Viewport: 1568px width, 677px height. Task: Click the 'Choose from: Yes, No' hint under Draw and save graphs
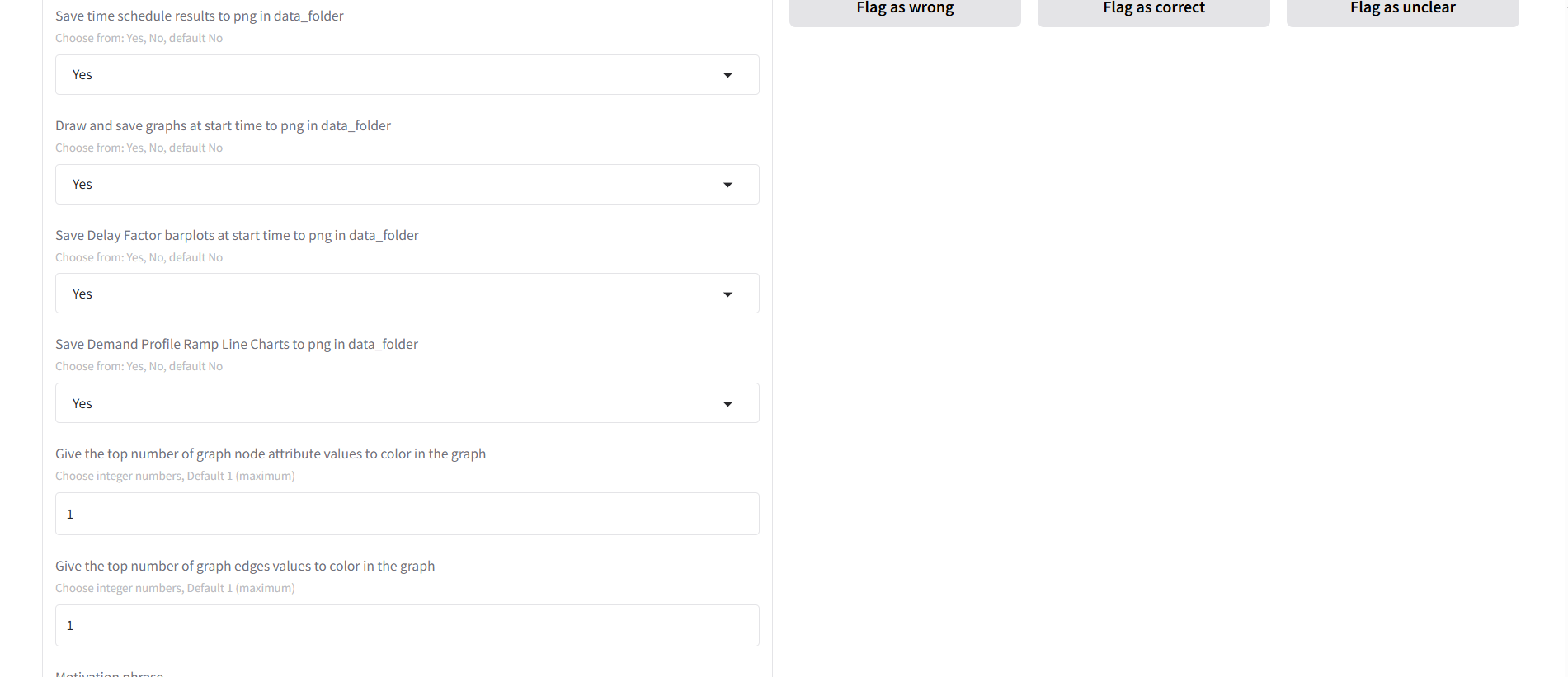tap(139, 148)
